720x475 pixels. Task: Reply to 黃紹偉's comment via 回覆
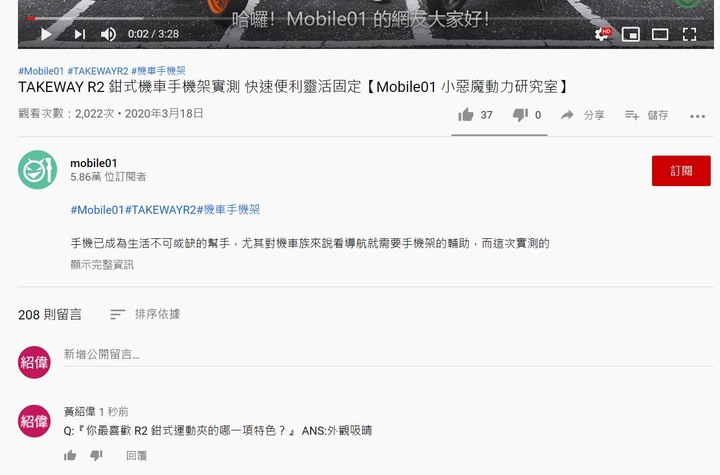click(136, 456)
